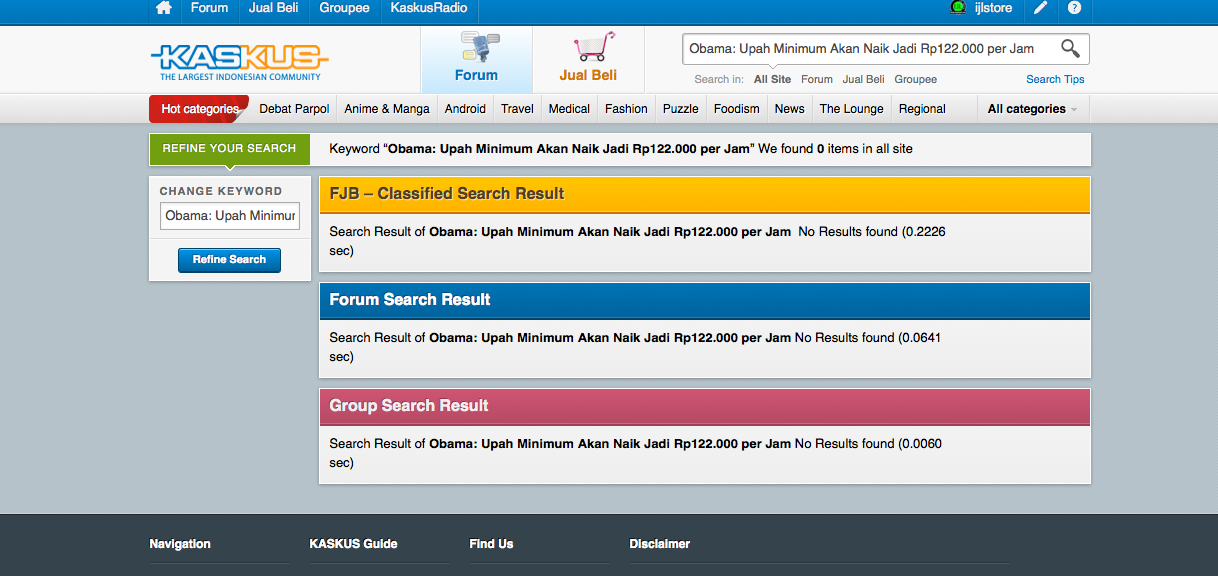Open the Foodism category
The image size is (1218, 576).
737,109
